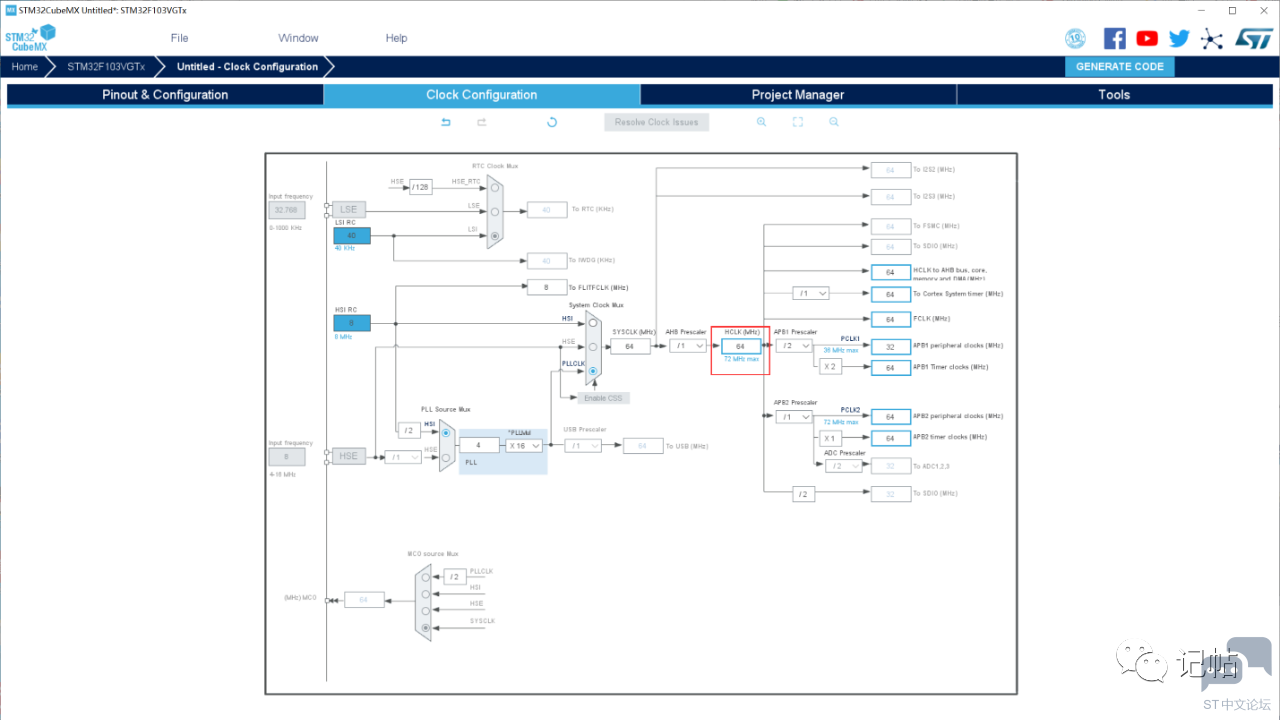Zoom out of the clock diagram
Screen dimensions: 1280x720
pyautogui.click(x=833, y=122)
